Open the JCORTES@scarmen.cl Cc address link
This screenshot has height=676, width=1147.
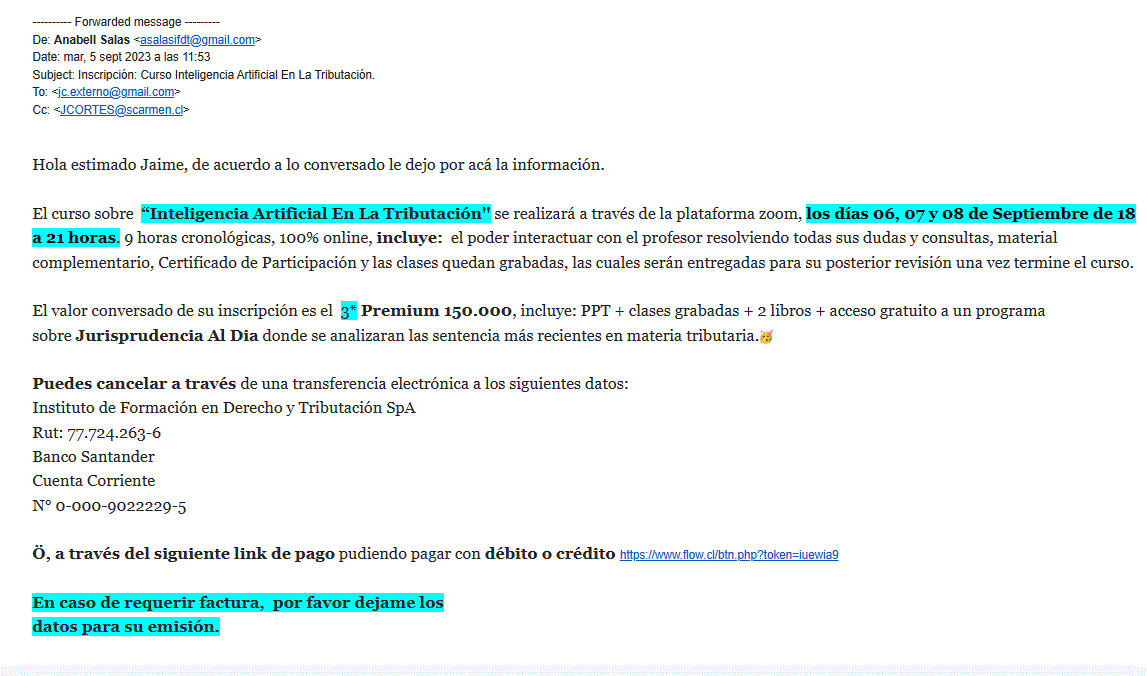pyautogui.click(x=121, y=110)
